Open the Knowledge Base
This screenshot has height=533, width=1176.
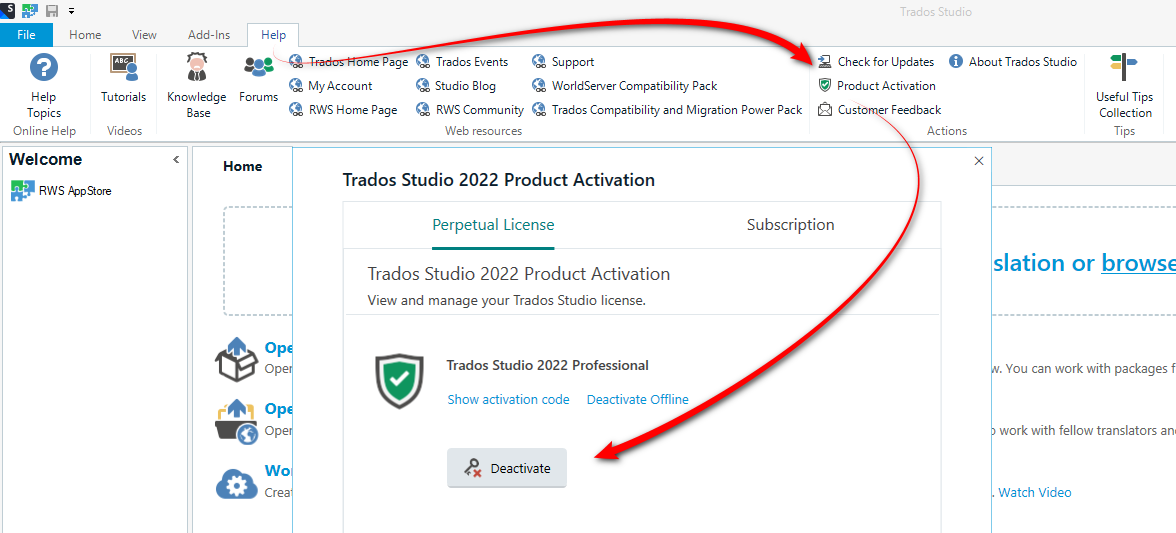click(x=196, y=86)
